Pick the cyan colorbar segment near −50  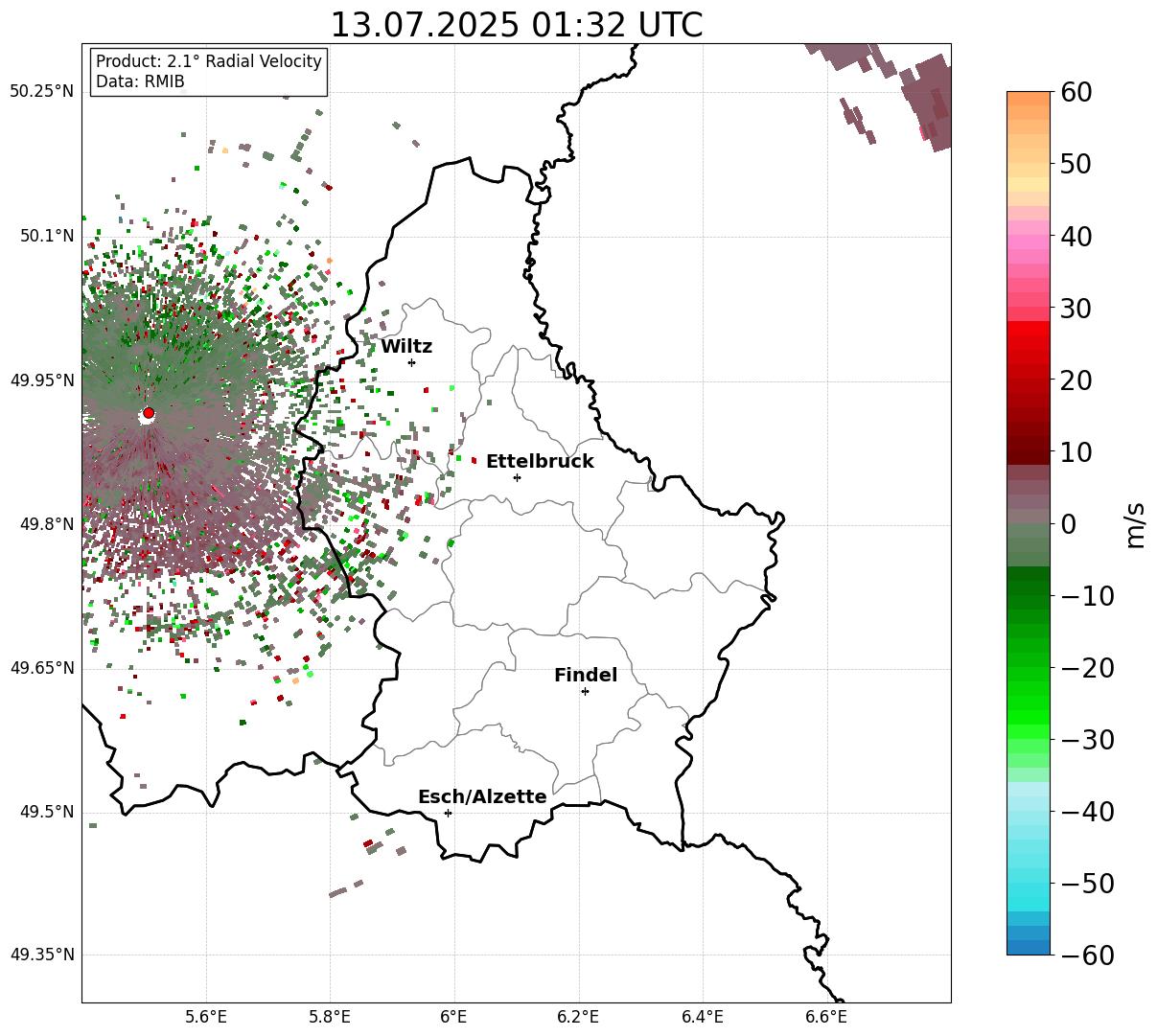pyautogui.click(x=1029, y=891)
